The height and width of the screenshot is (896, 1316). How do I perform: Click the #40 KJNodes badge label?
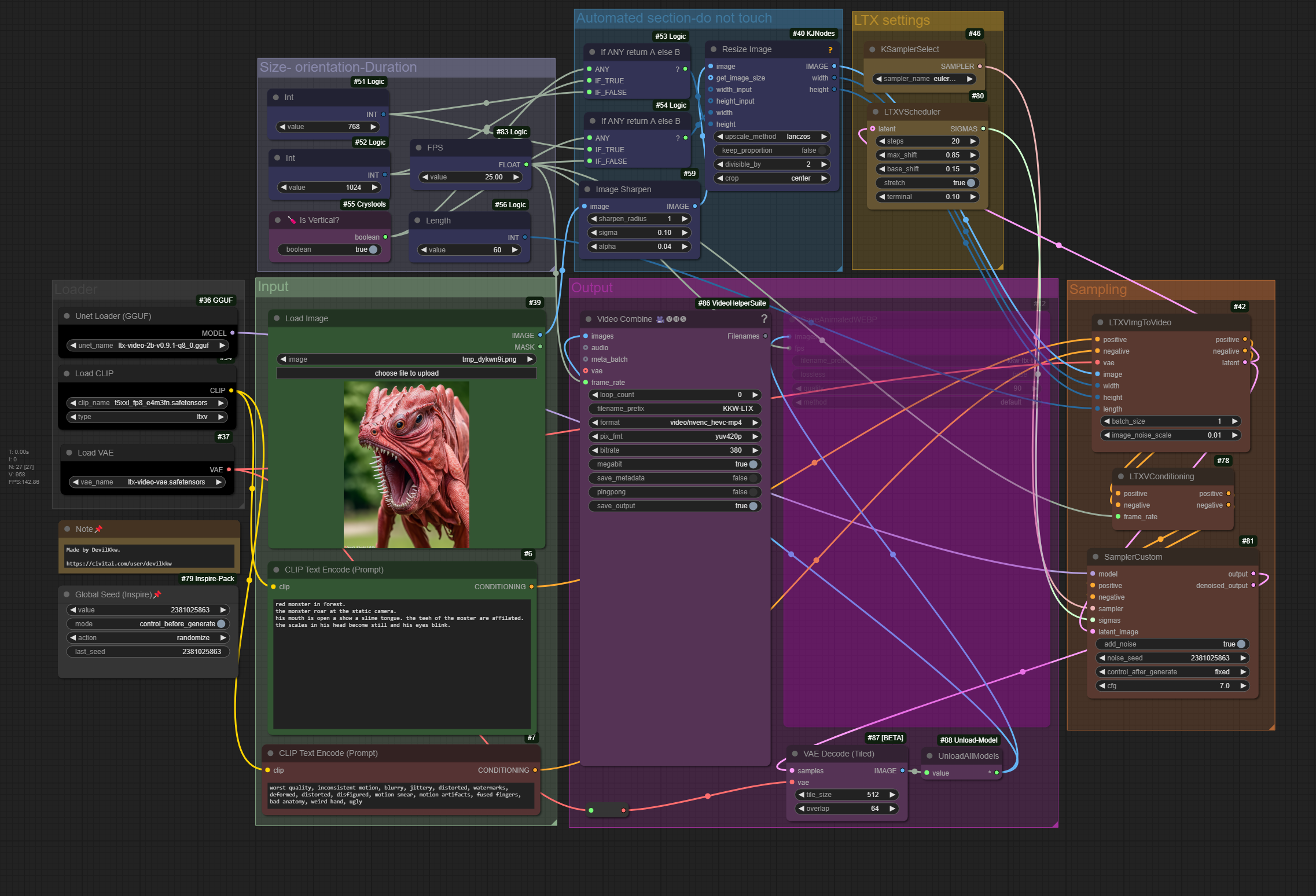(x=813, y=34)
